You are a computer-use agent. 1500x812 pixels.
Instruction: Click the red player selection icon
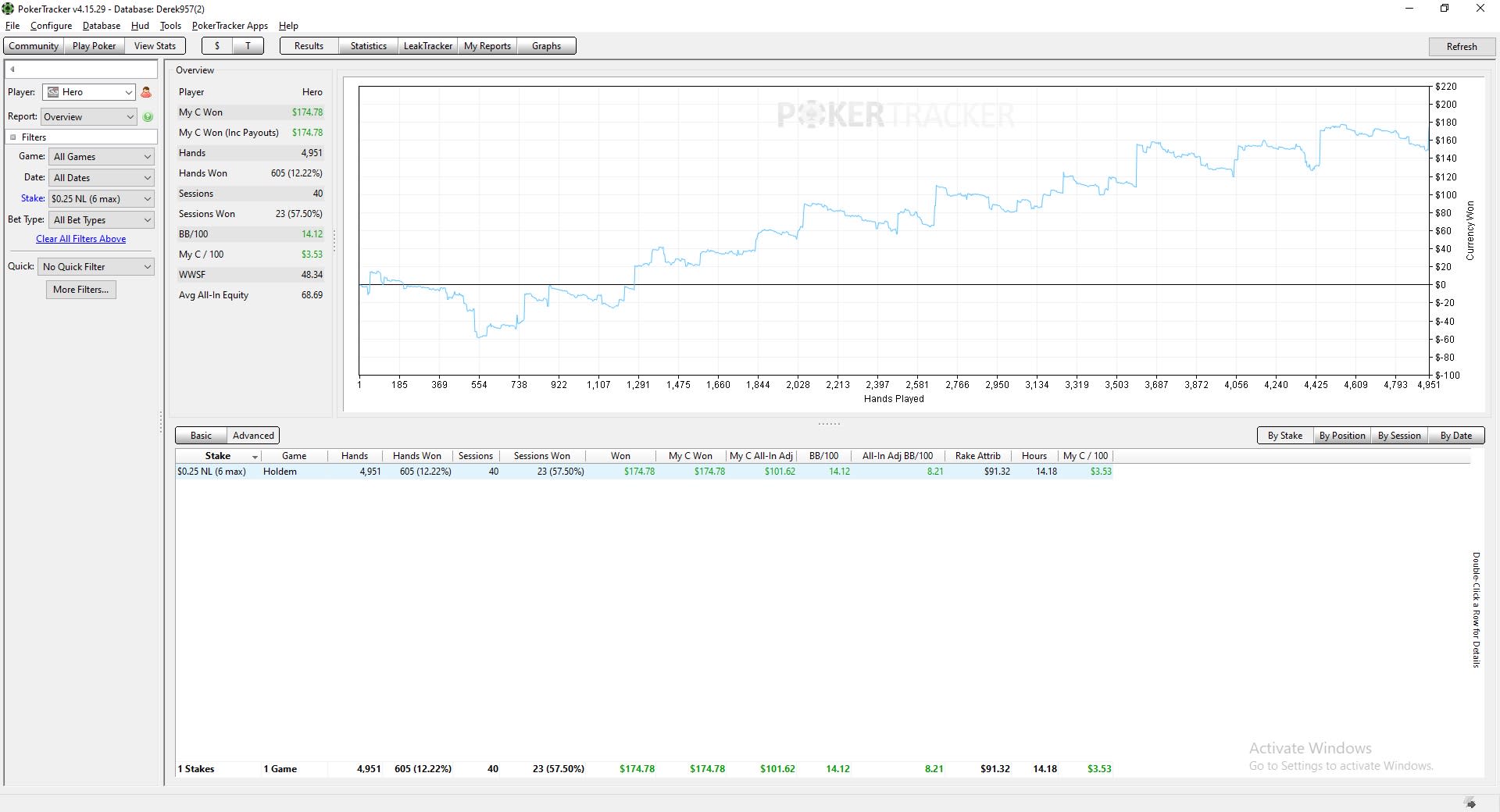146,92
